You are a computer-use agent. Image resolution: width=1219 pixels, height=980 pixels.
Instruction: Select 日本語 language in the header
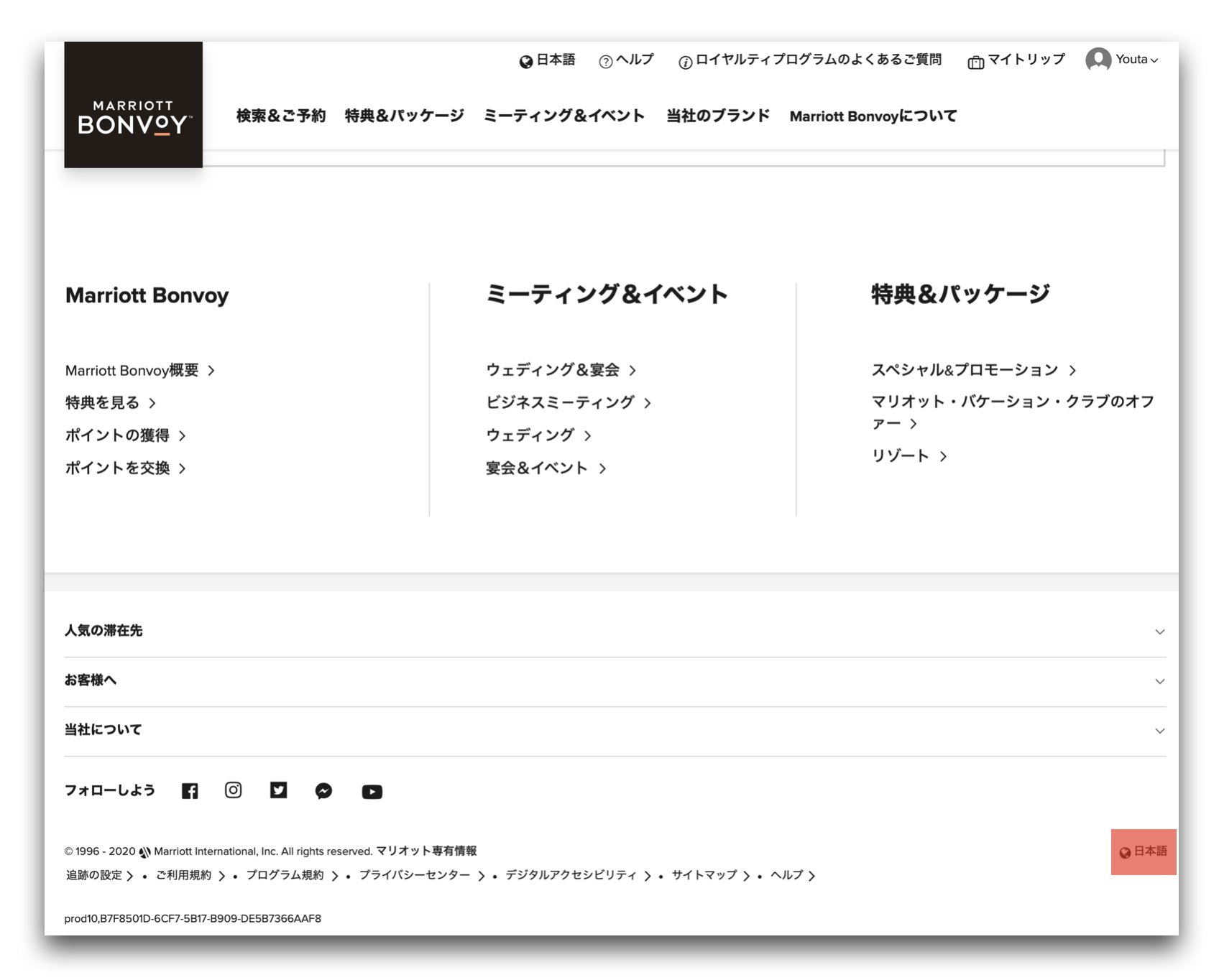[x=556, y=60]
